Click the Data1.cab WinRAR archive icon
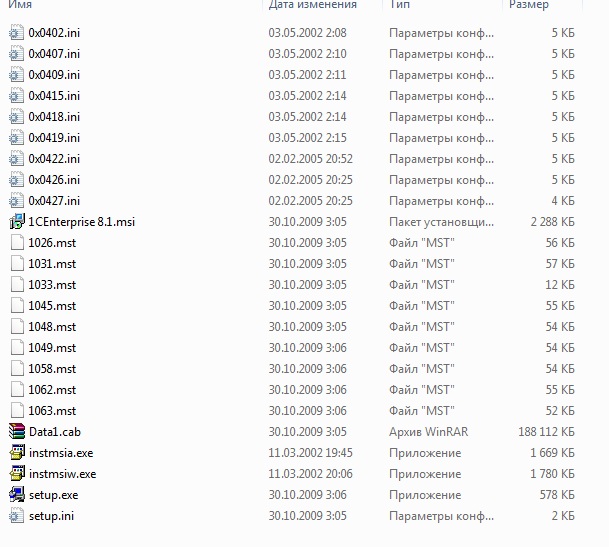 [x=17, y=431]
